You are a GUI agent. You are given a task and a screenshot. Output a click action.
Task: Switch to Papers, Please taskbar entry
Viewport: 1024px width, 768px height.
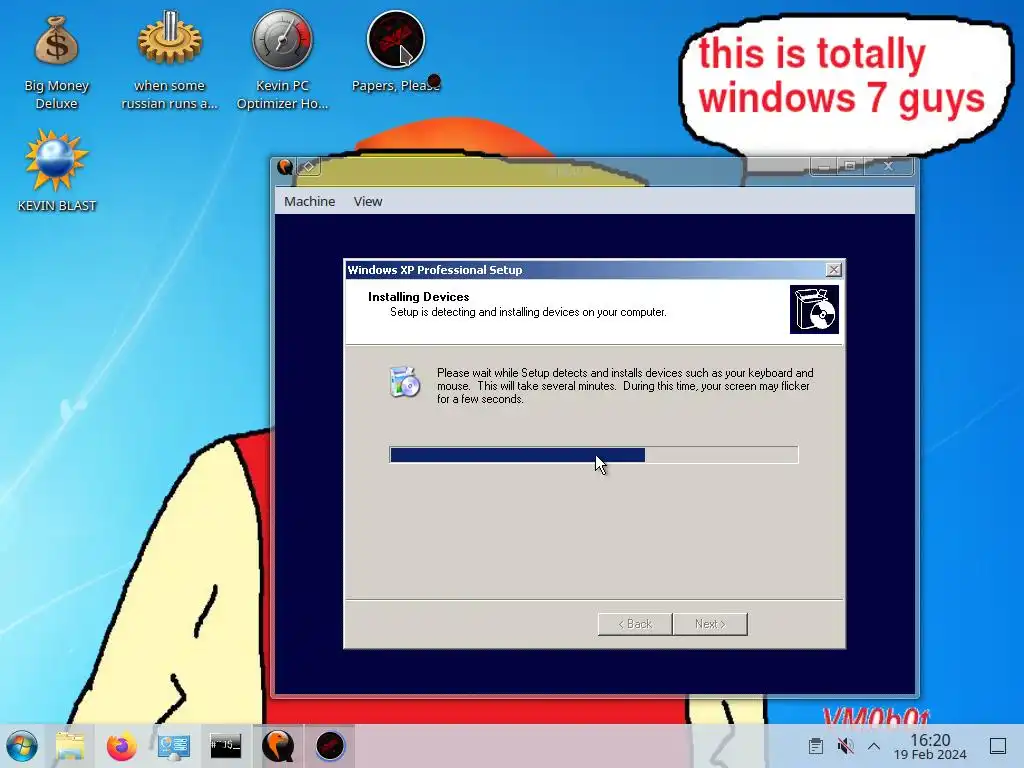330,746
